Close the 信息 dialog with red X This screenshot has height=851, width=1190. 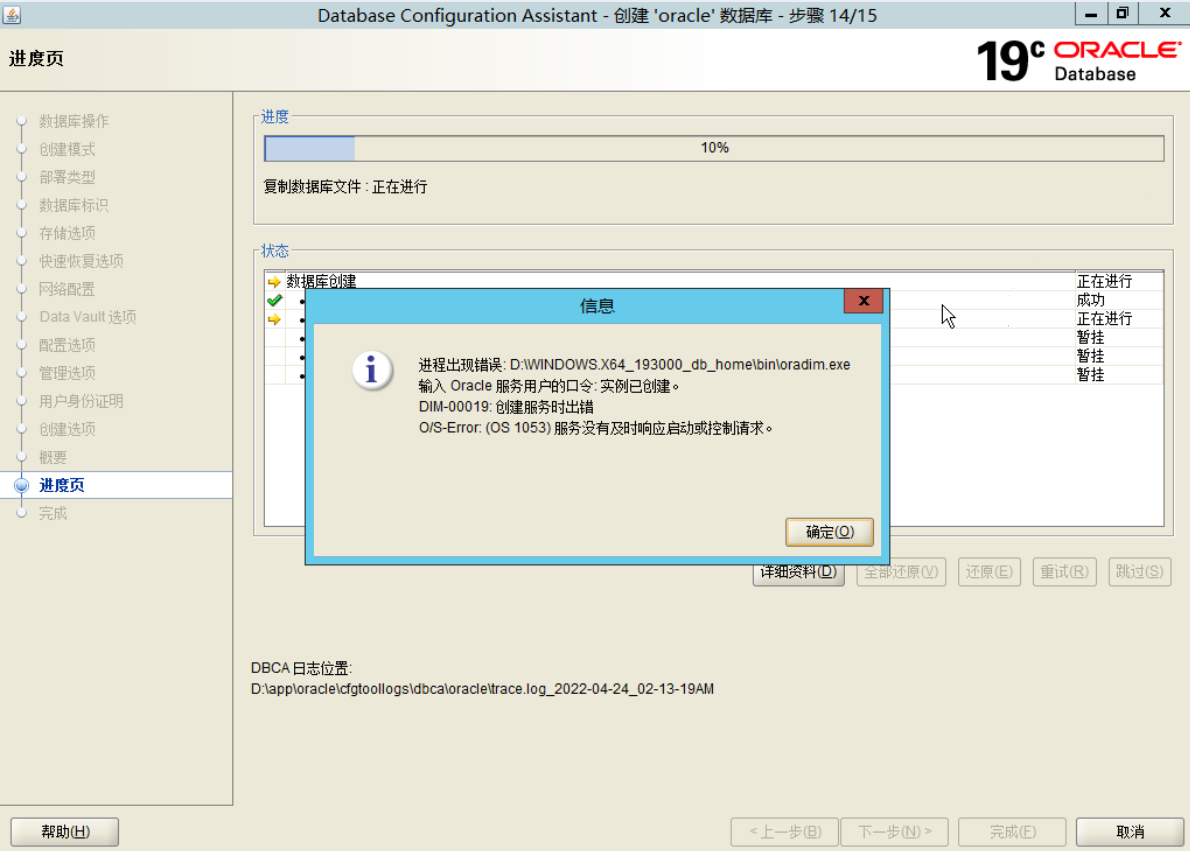(x=863, y=301)
